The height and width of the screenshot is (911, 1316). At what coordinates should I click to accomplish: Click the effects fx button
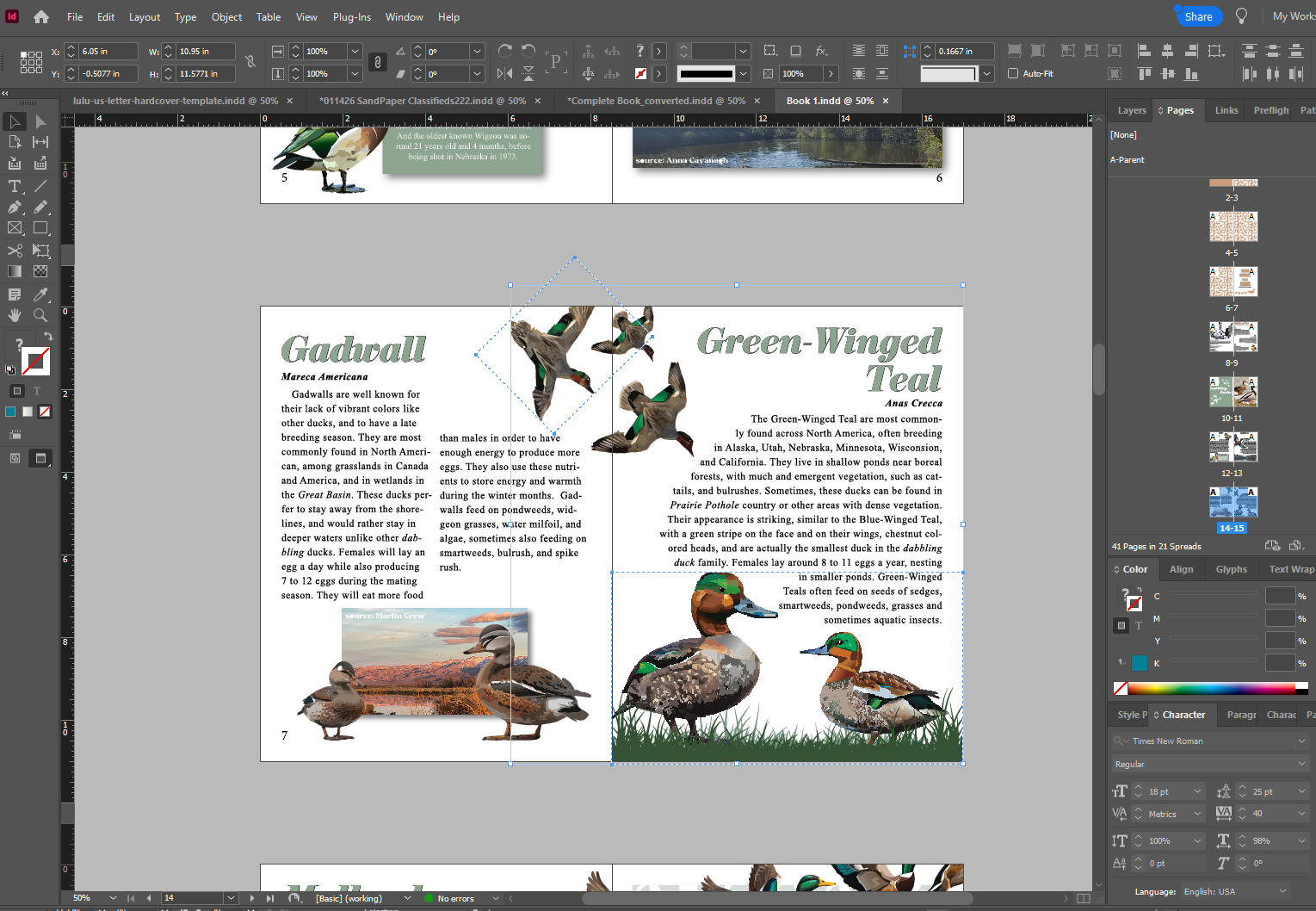(x=821, y=51)
